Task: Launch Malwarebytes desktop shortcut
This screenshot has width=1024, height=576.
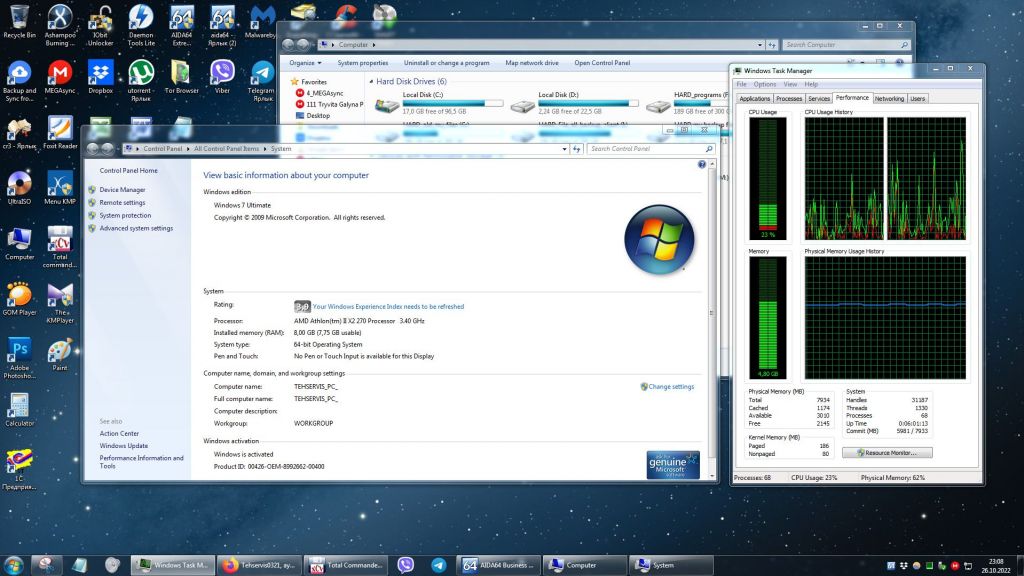Action: 261,22
